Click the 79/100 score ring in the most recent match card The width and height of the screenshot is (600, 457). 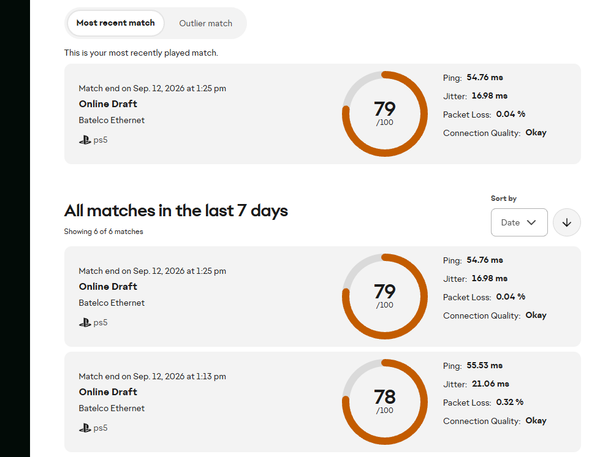click(385, 114)
